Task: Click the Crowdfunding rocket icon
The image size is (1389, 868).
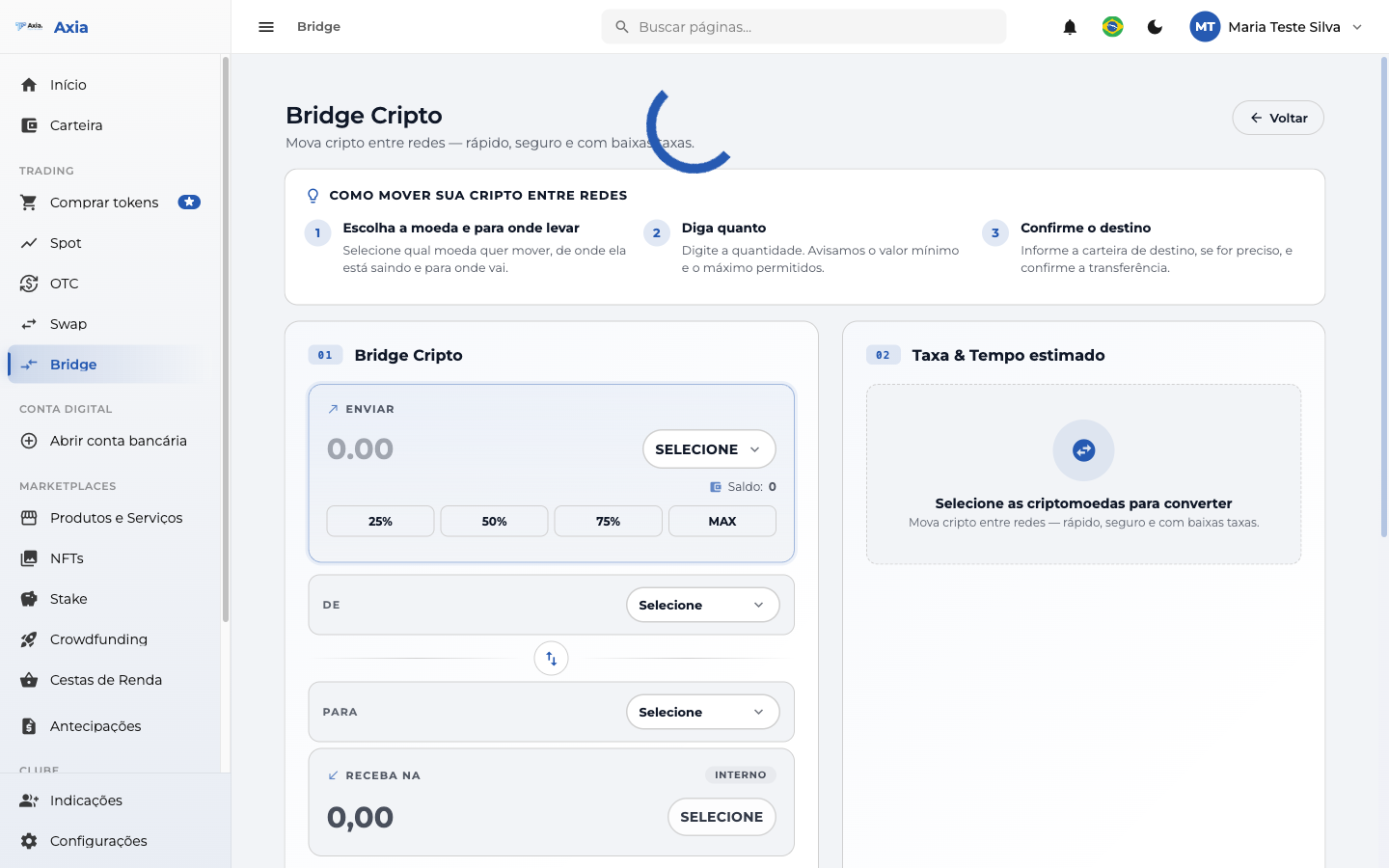Action: [29, 639]
